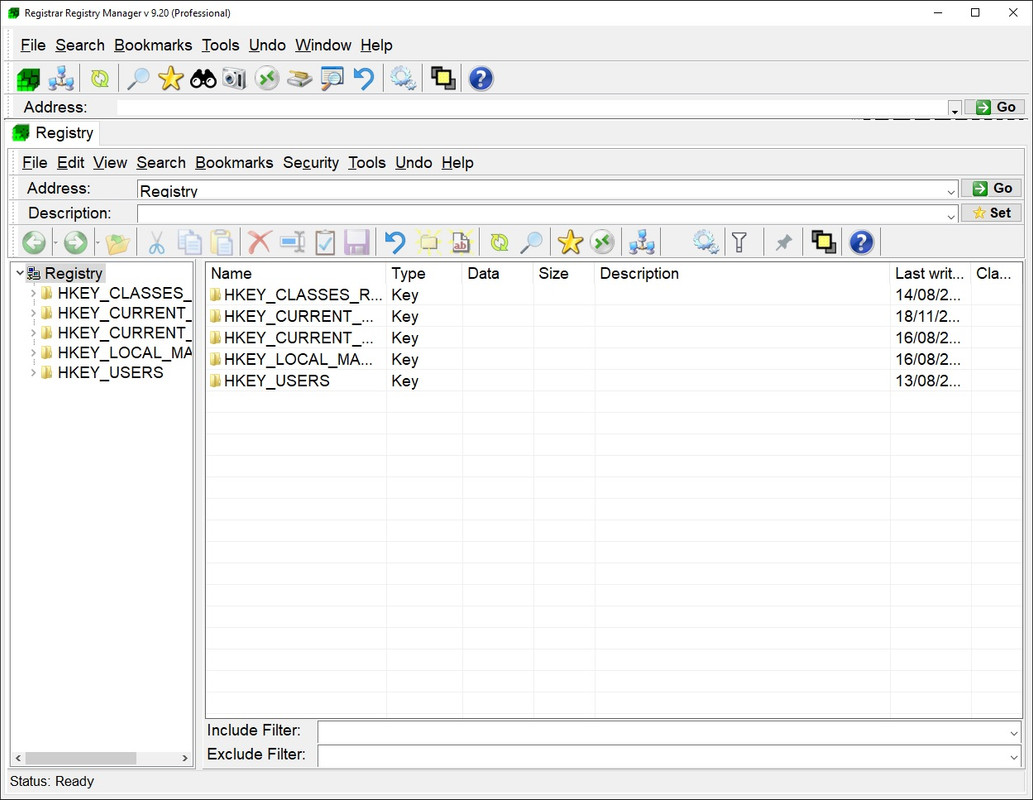Open the Security menu

[x=311, y=163]
